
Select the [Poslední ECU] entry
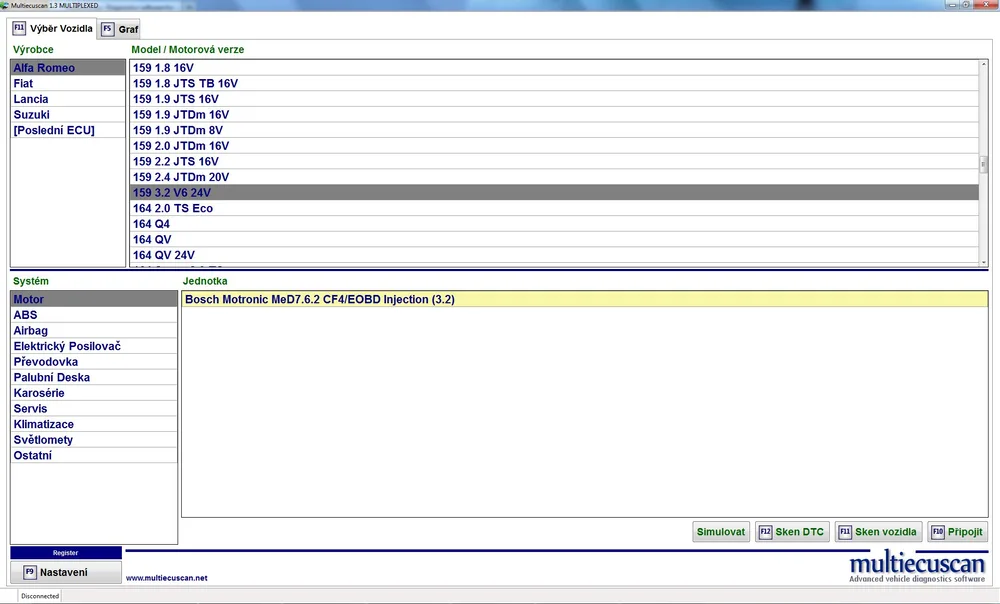[68, 130]
